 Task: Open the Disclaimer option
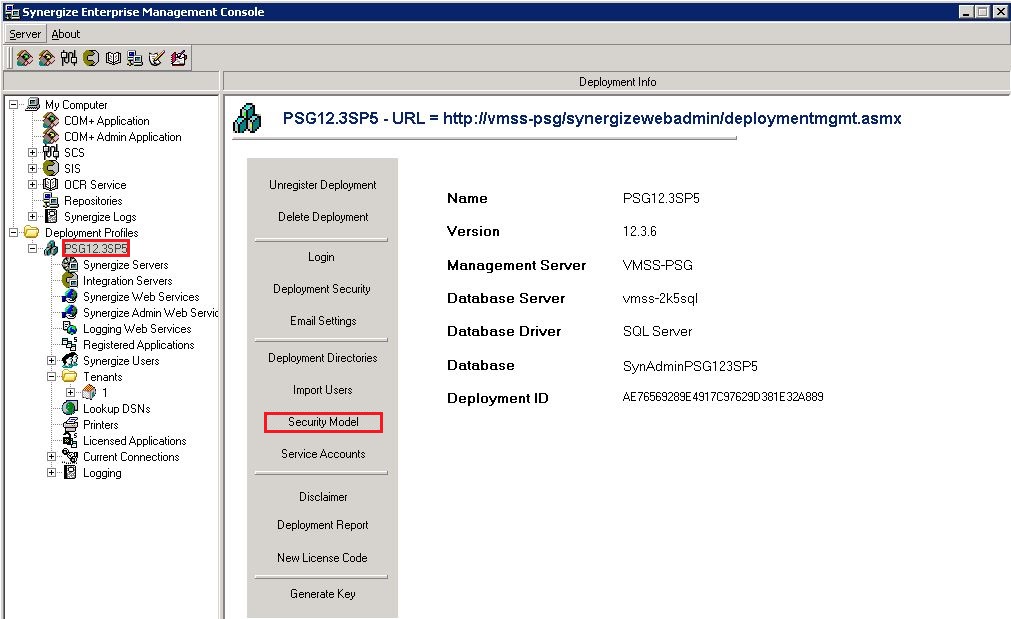point(323,497)
